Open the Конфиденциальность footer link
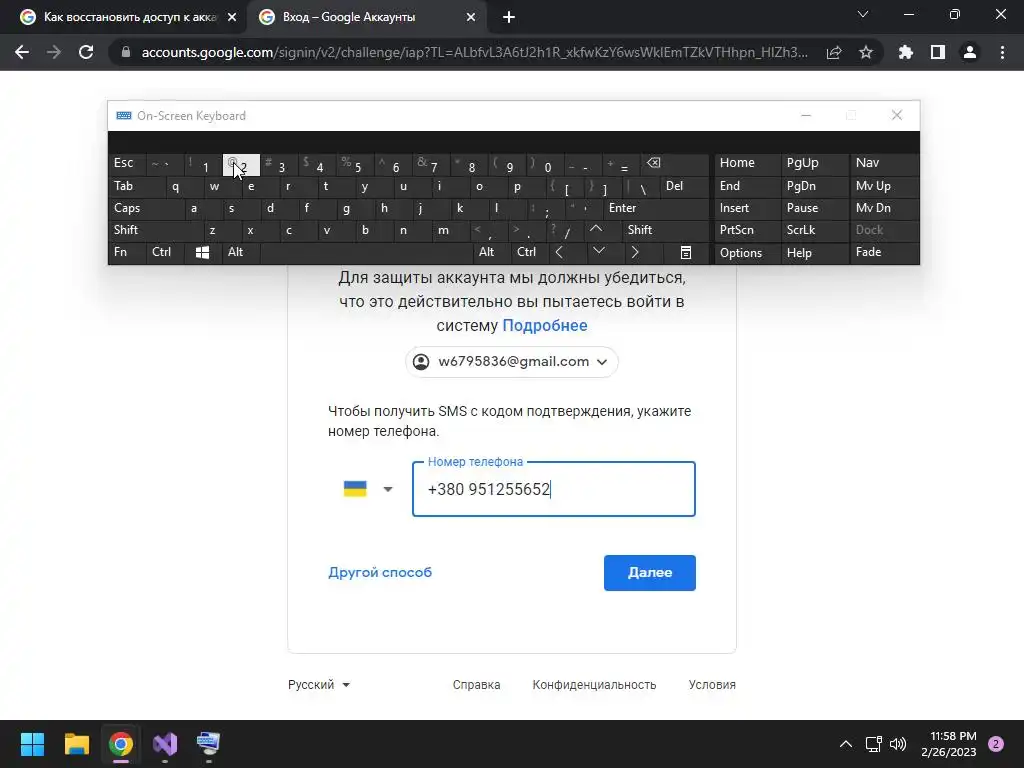 click(594, 684)
